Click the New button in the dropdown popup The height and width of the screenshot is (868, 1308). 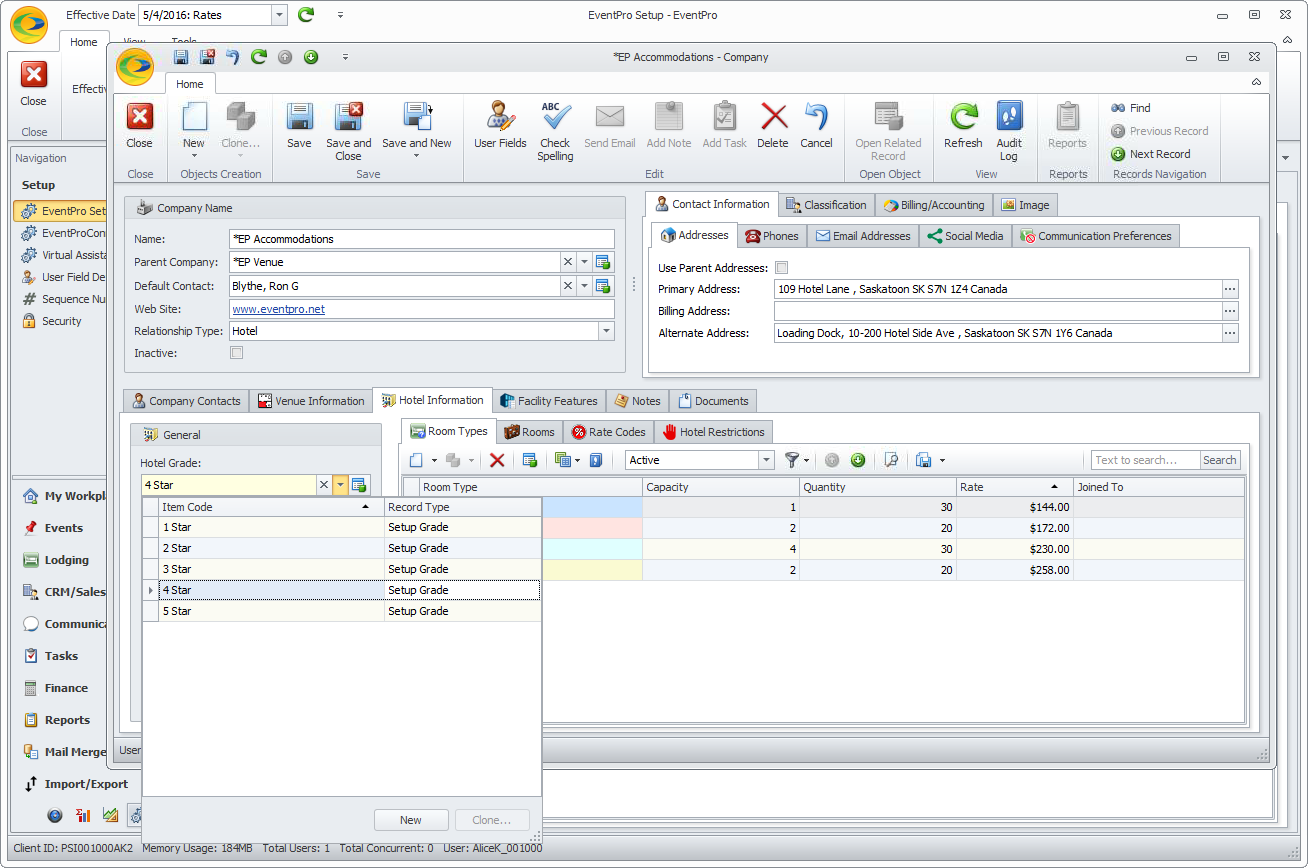pyautogui.click(x=411, y=820)
